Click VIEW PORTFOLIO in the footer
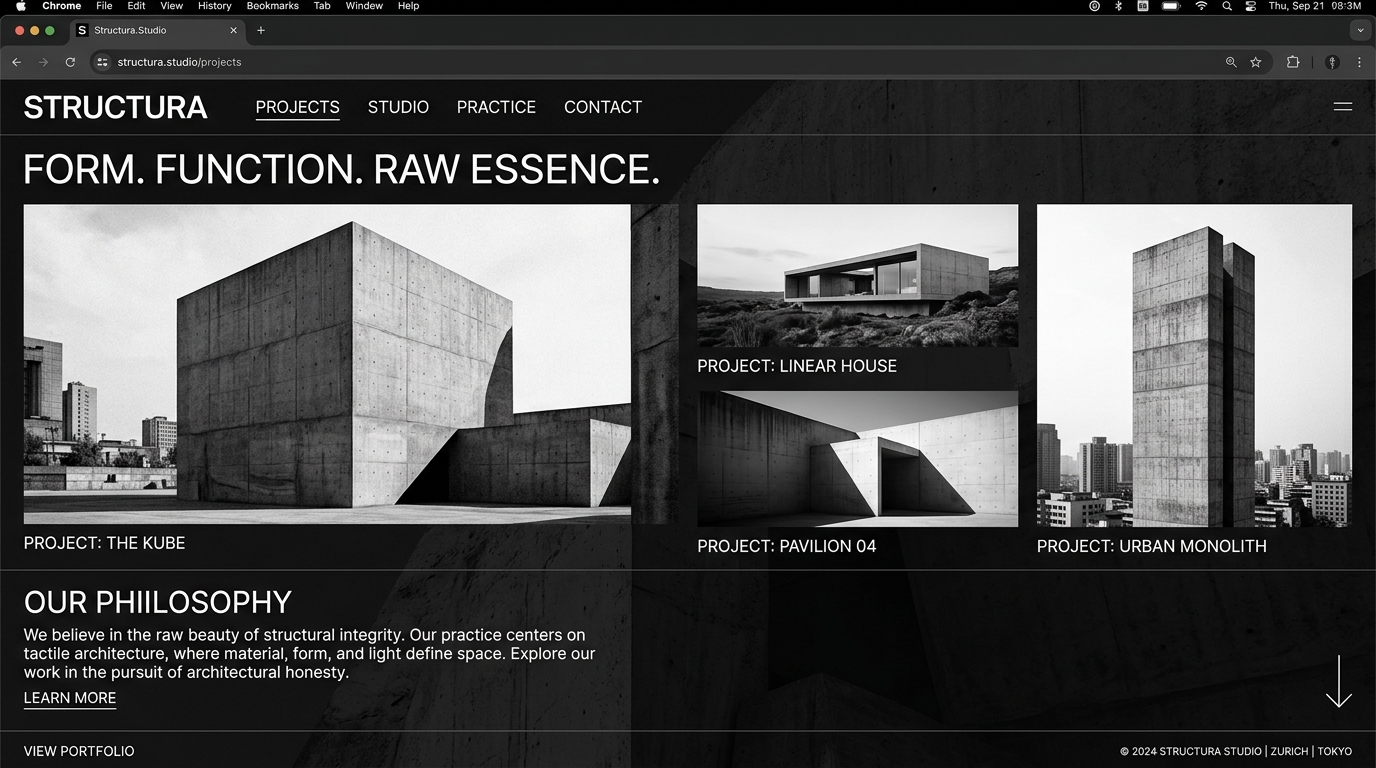Image resolution: width=1376 pixels, height=768 pixels. 79,751
